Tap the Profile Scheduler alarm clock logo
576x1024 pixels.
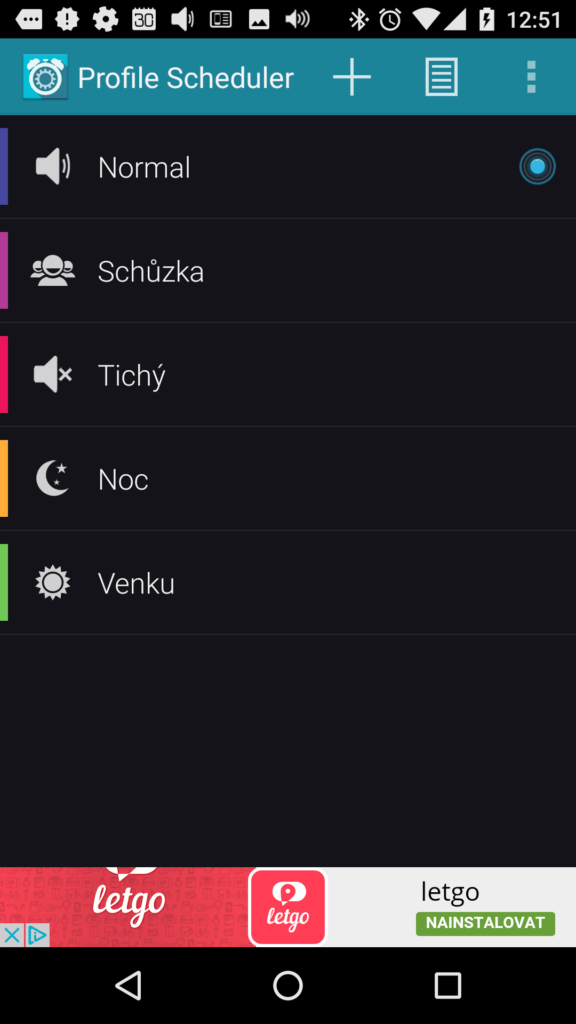coord(45,77)
